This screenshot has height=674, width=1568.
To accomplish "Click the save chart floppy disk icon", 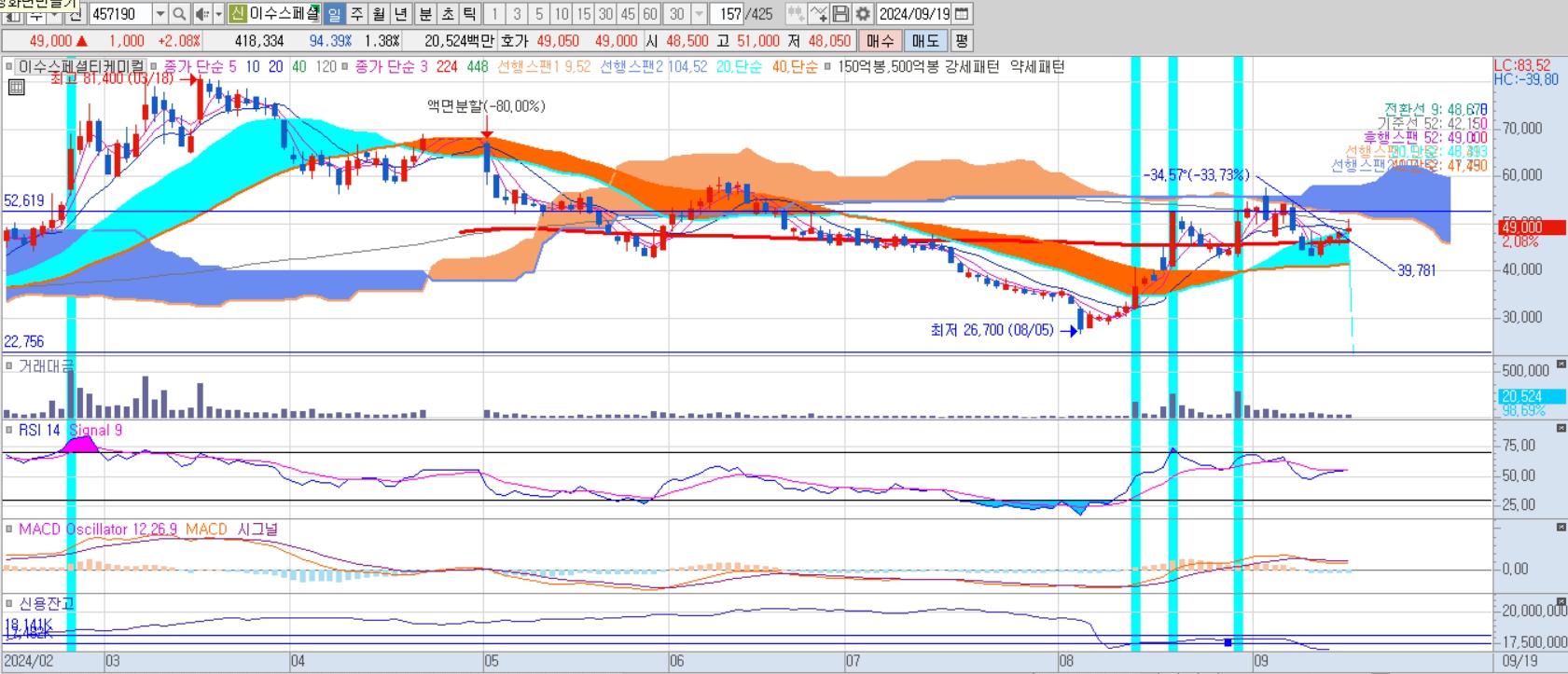I will point(840,14).
